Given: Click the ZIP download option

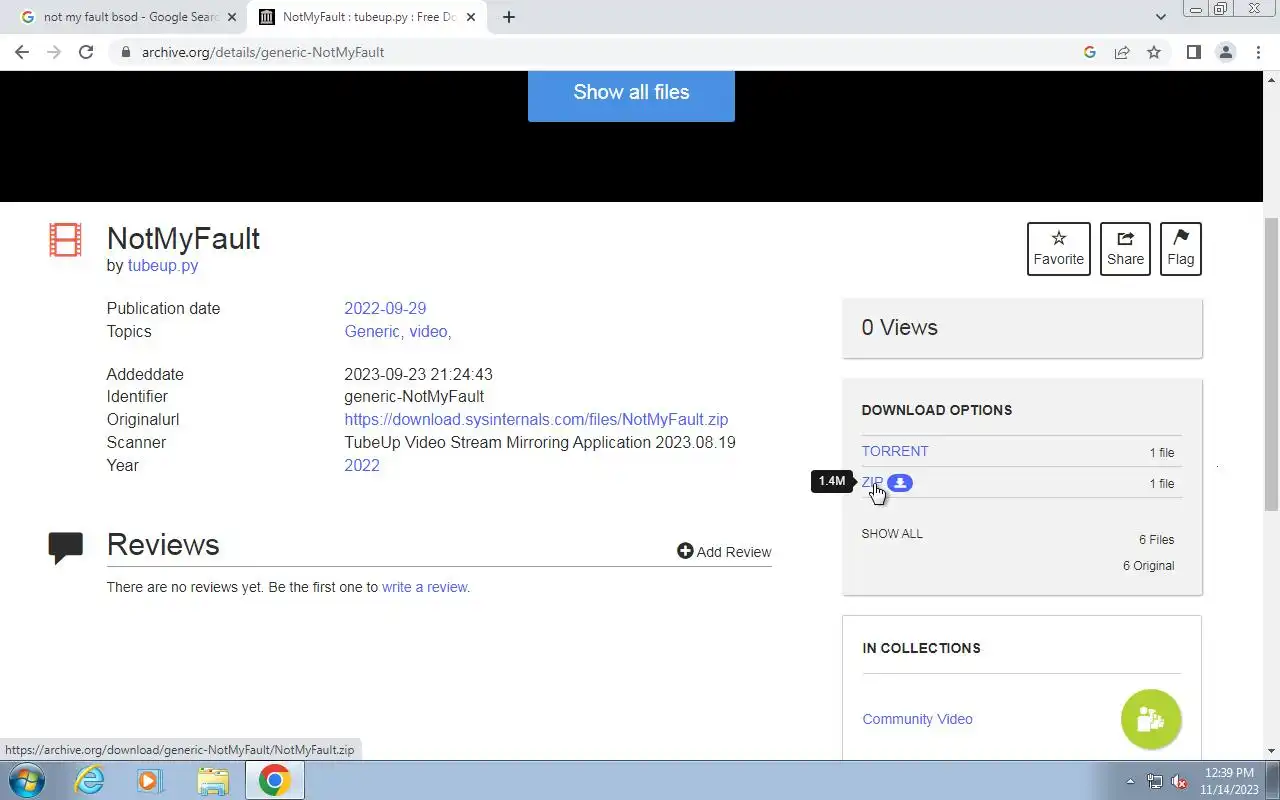Looking at the screenshot, I should click(873, 483).
